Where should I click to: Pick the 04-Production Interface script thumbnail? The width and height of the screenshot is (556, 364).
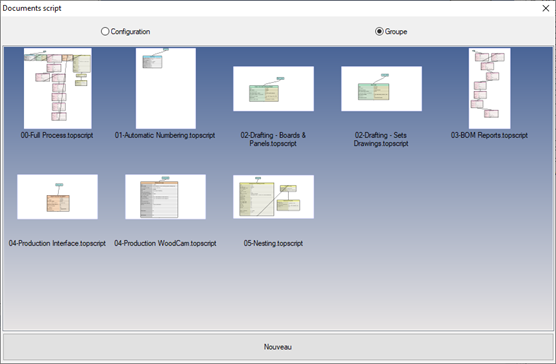pos(57,197)
